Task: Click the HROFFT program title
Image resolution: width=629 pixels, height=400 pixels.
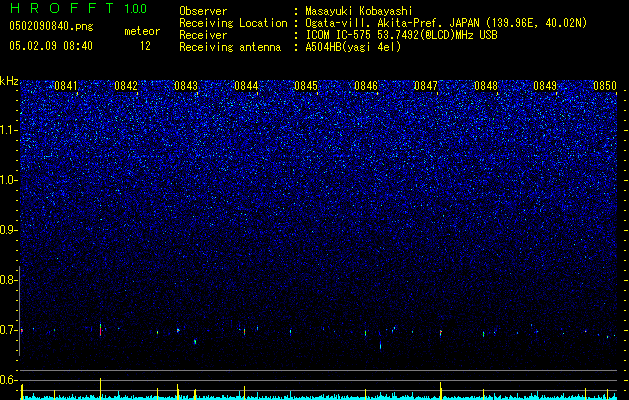Action: (62, 8)
